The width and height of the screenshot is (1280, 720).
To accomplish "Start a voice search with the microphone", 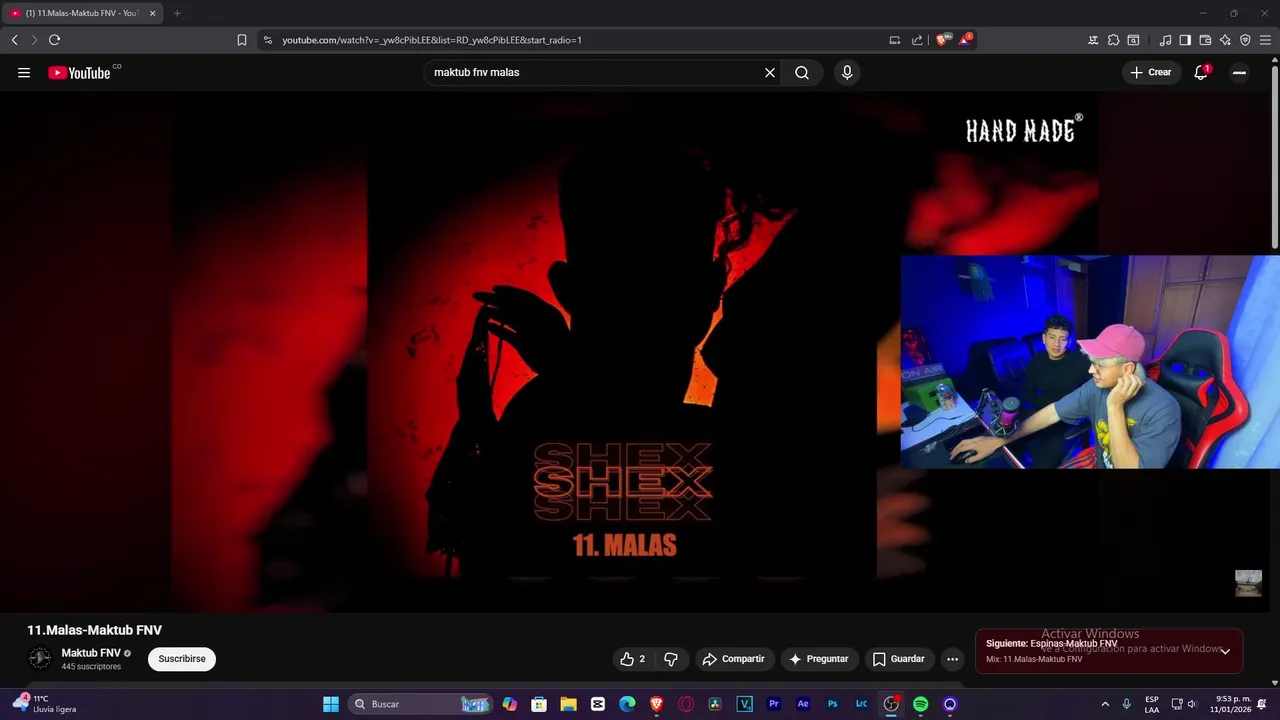I will (847, 72).
